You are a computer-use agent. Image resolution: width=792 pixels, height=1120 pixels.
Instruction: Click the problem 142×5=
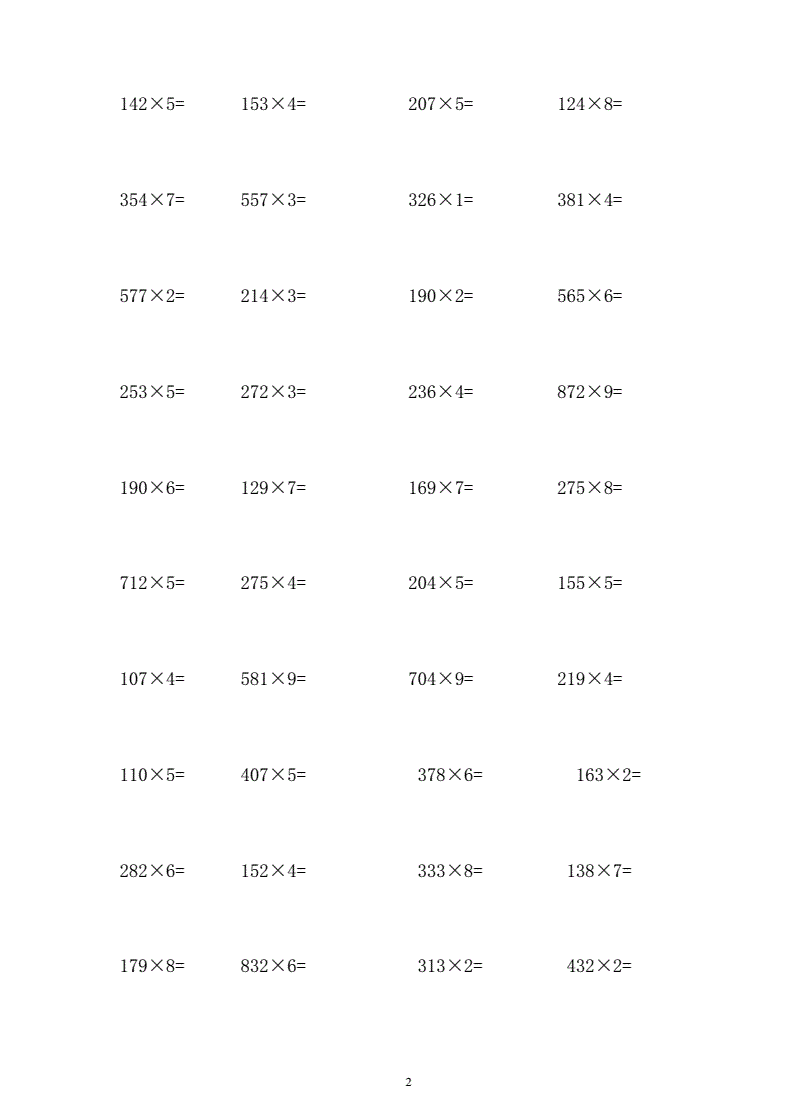[152, 104]
